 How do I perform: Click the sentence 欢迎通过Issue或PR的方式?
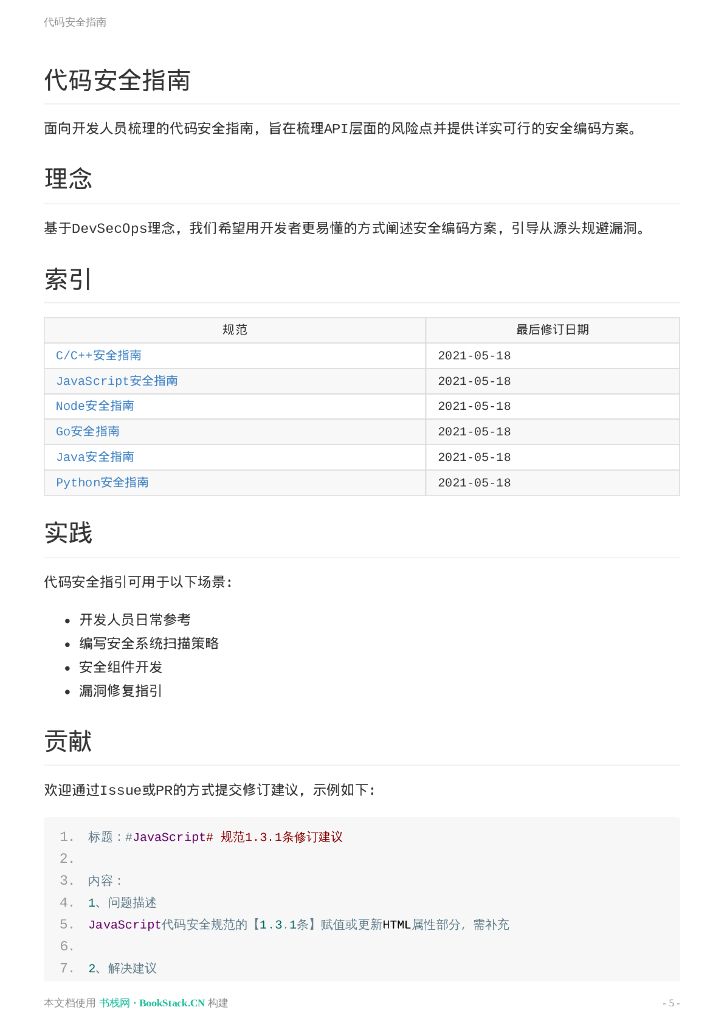point(210,790)
